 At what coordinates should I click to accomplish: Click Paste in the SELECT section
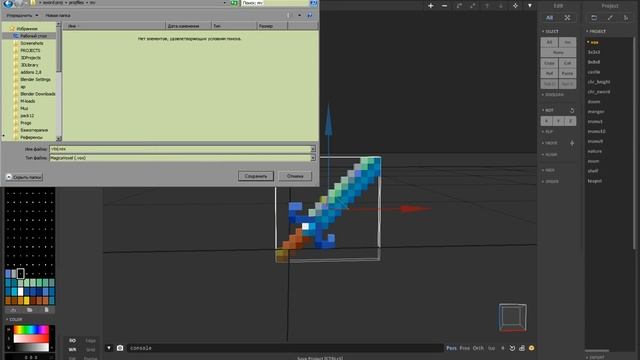pos(567,73)
